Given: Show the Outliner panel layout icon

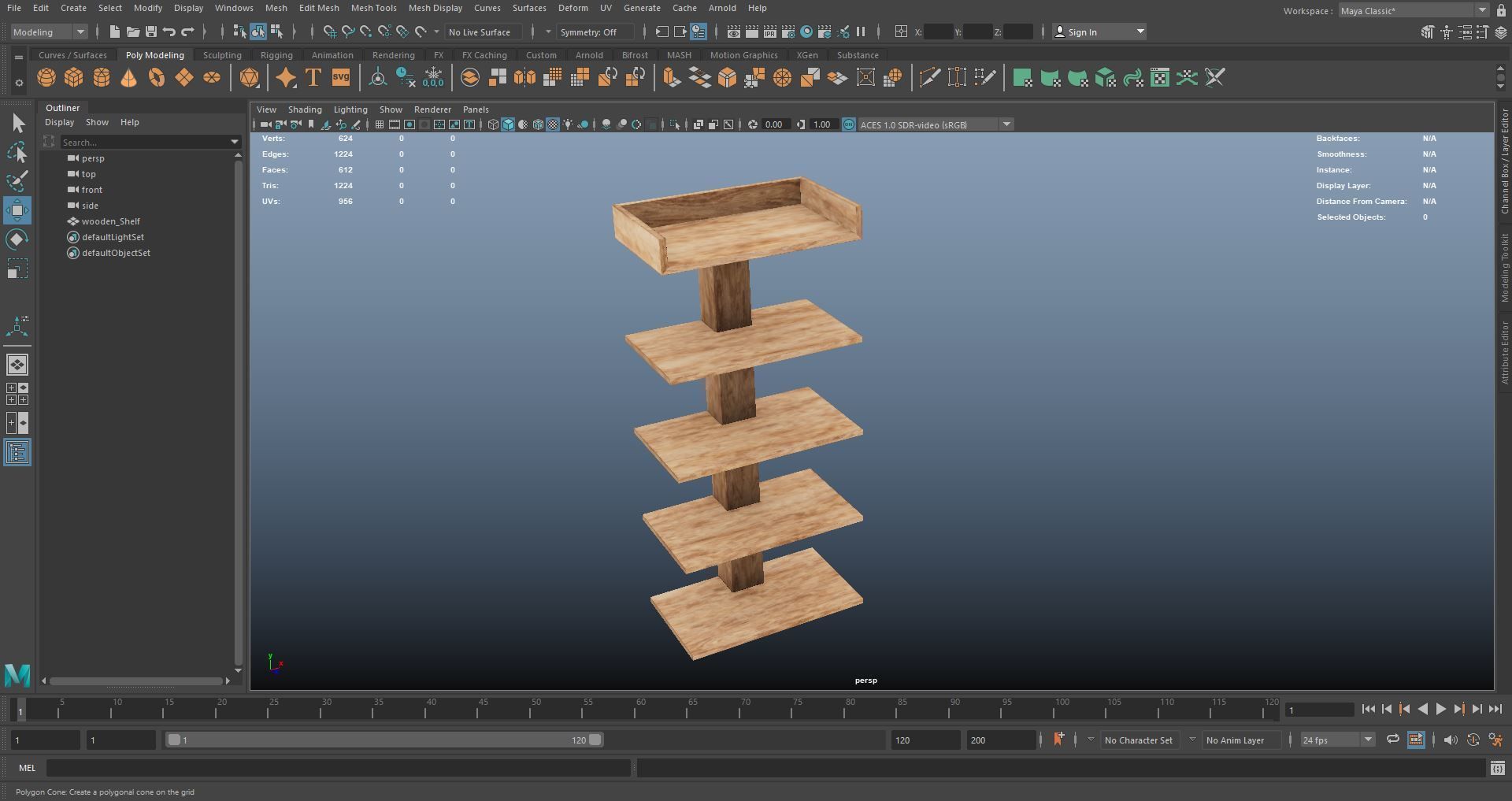Looking at the screenshot, I should pyautogui.click(x=17, y=452).
